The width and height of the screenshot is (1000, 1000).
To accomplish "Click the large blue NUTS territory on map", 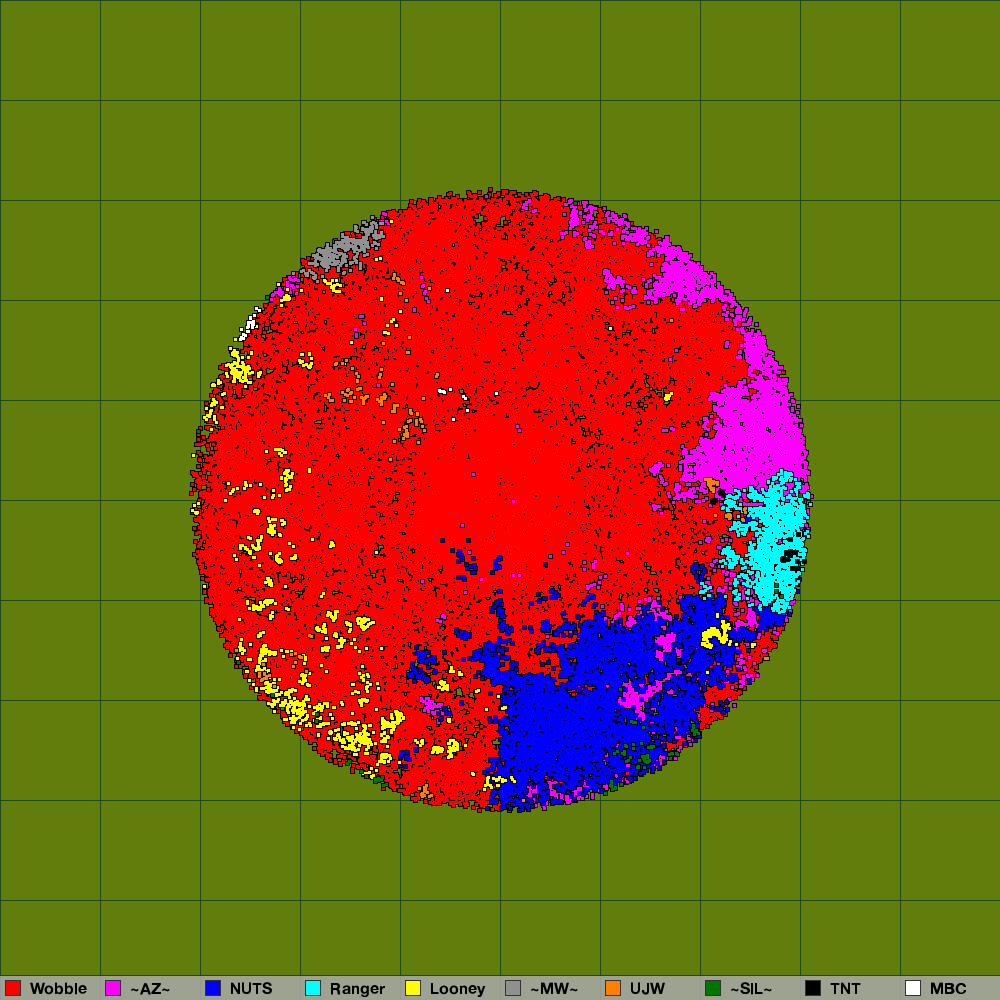I will click(580, 700).
